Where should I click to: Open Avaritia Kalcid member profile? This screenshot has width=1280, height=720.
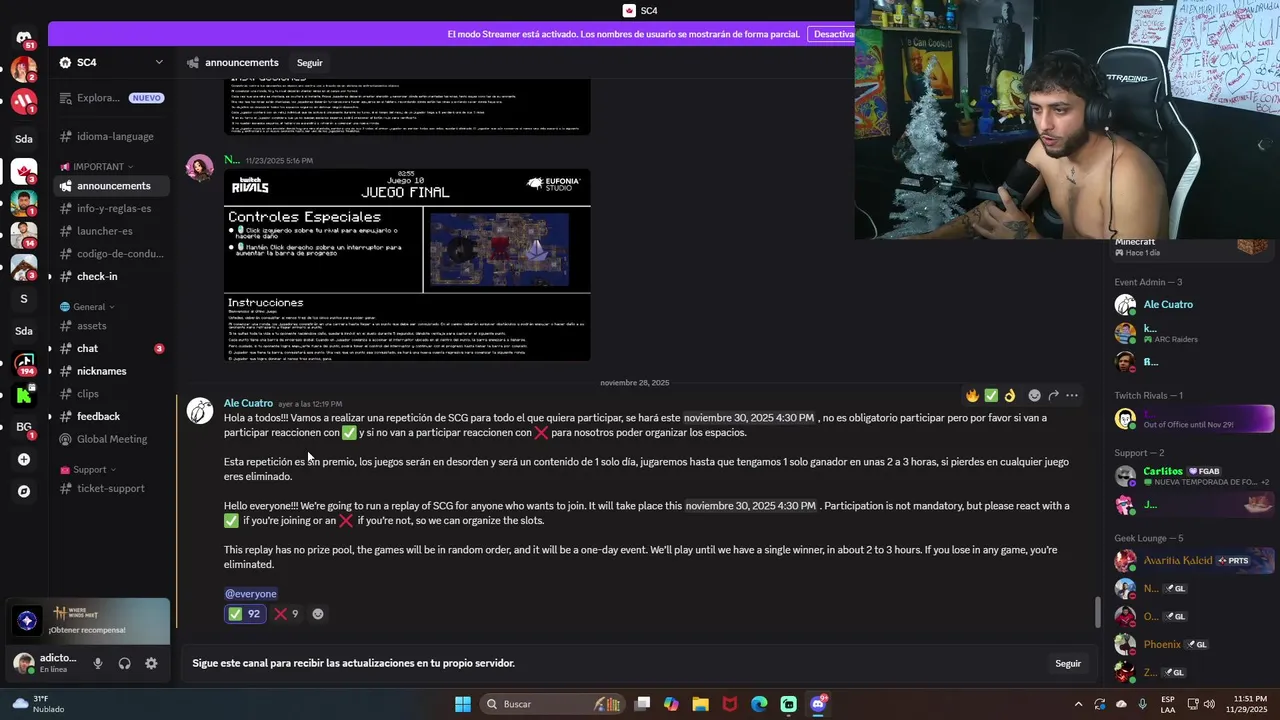(1192, 560)
